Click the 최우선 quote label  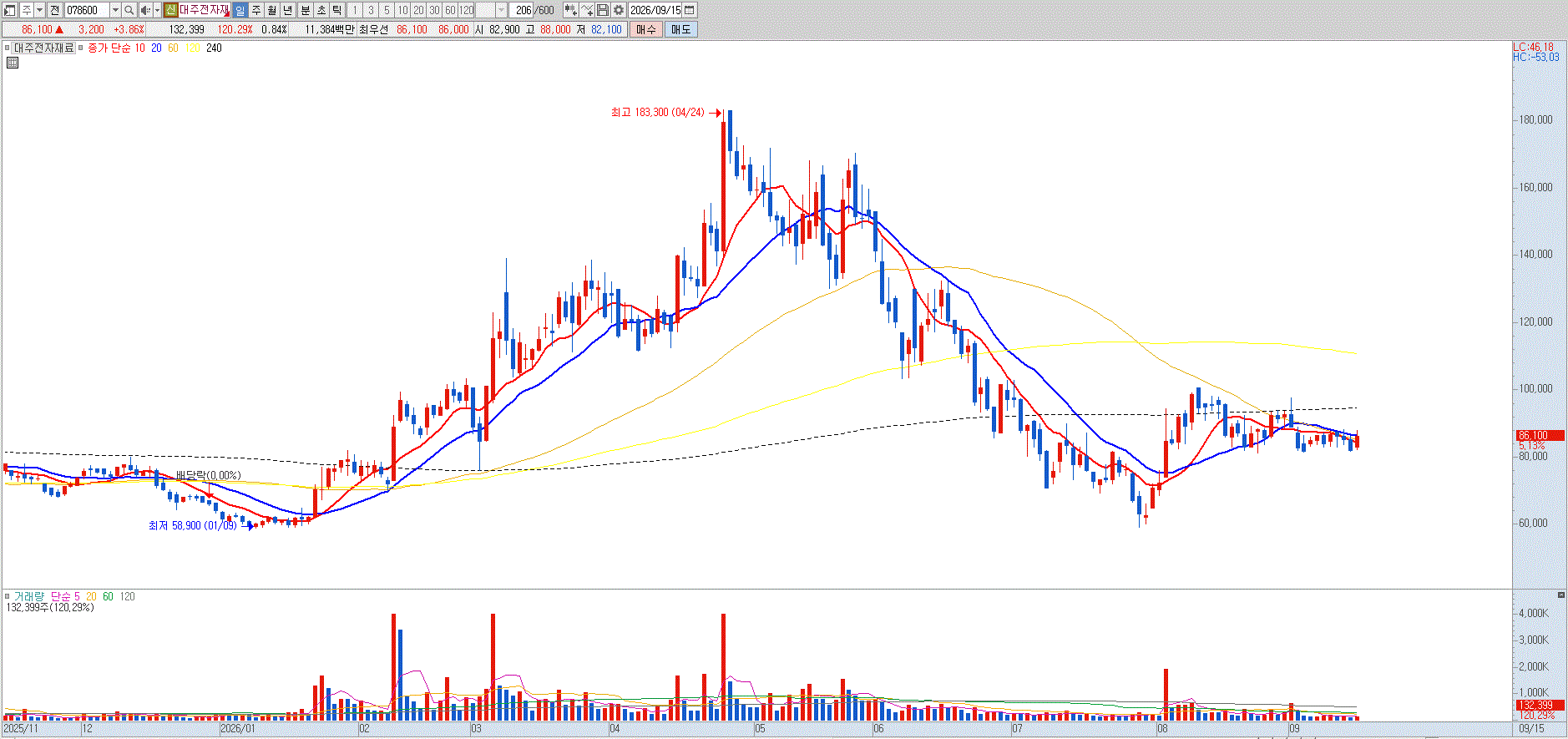[x=373, y=29]
